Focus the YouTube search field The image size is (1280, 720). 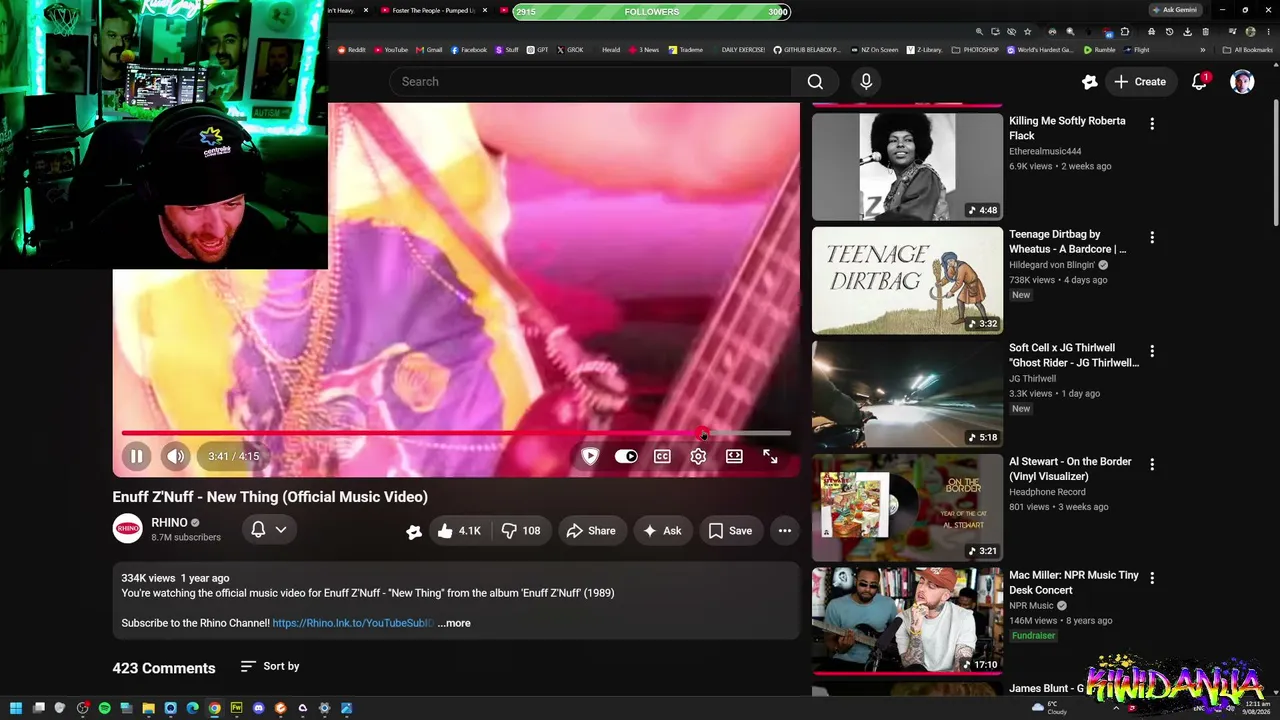590,82
